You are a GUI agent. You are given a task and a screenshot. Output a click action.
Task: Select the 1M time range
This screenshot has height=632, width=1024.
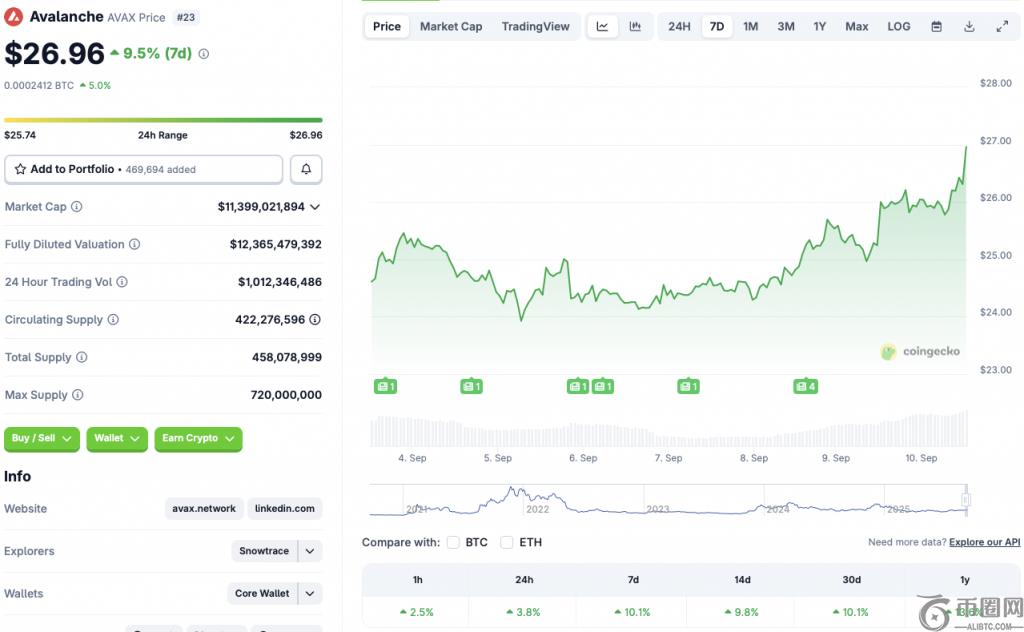point(750,27)
